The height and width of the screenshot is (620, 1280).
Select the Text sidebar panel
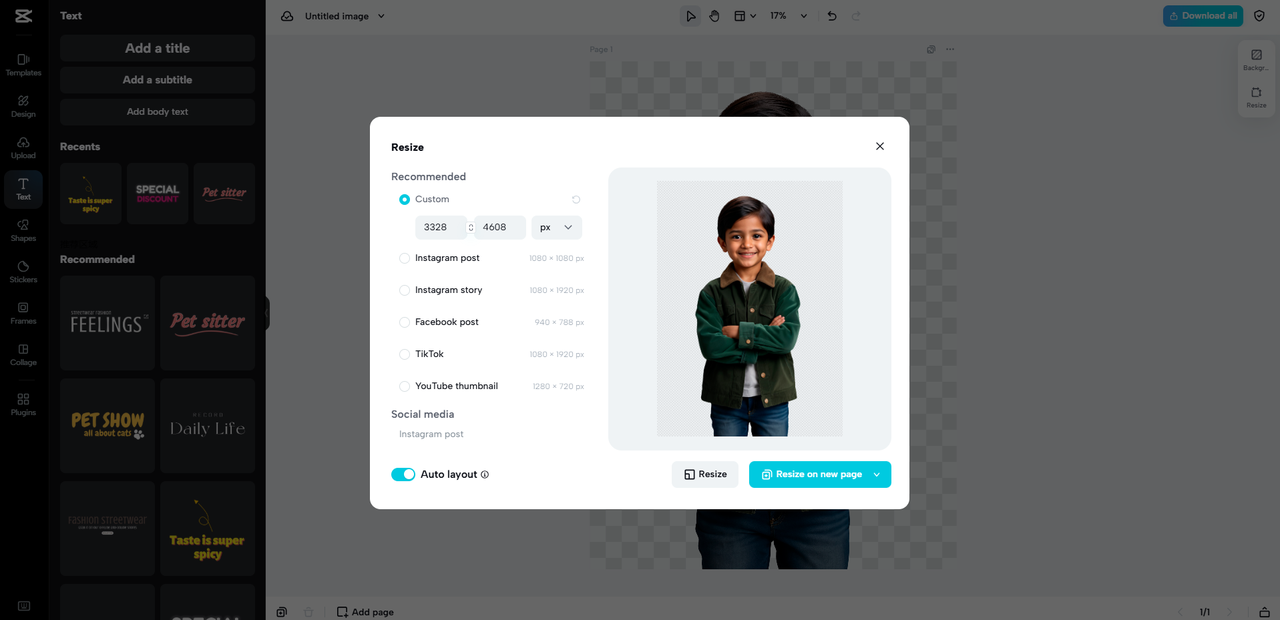pyautogui.click(x=23, y=189)
